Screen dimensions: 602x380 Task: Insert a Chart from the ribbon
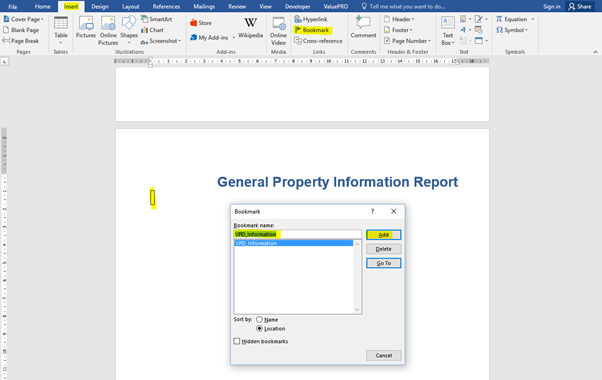(152, 30)
